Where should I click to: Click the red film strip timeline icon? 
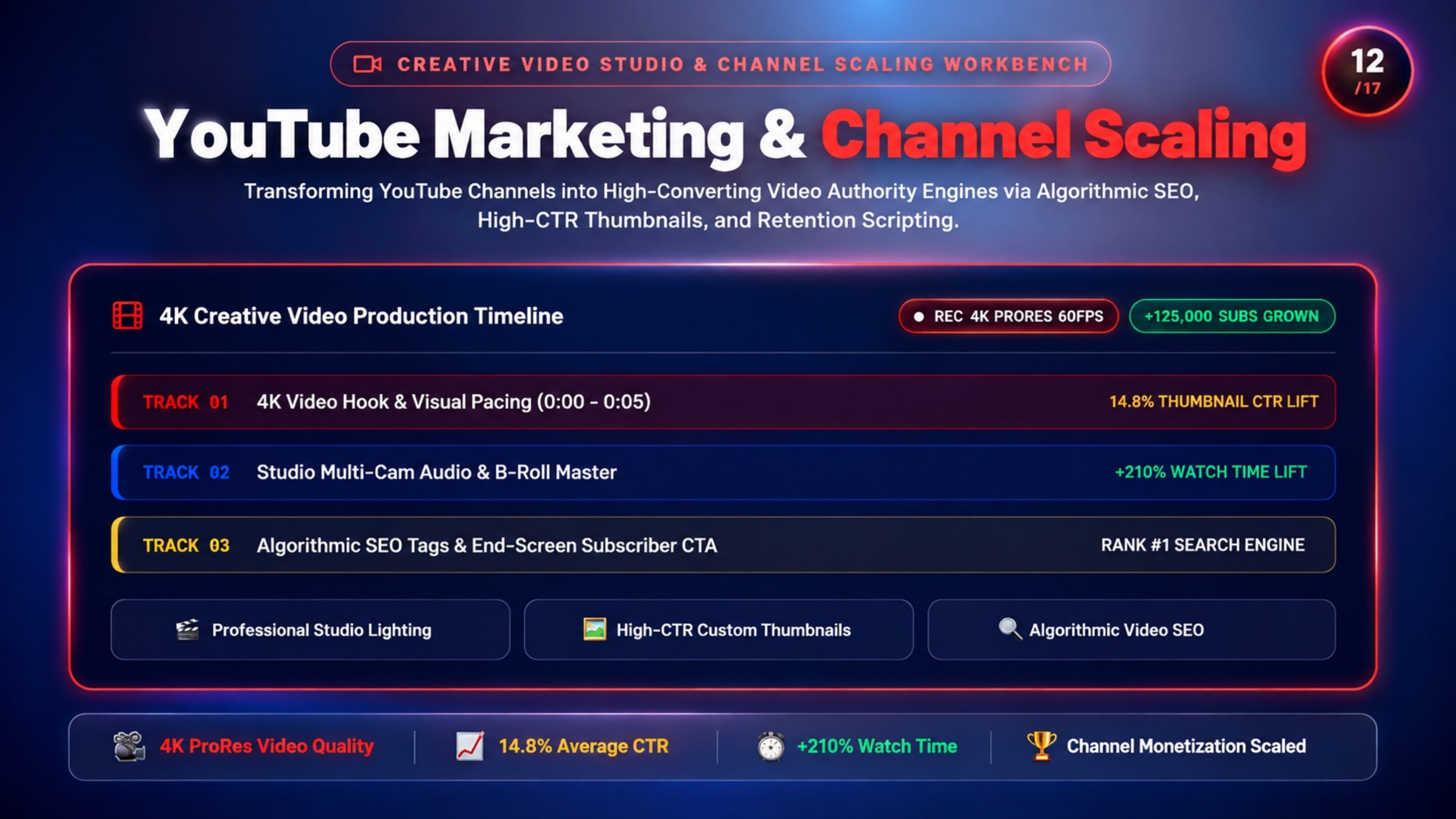pos(128,315)
